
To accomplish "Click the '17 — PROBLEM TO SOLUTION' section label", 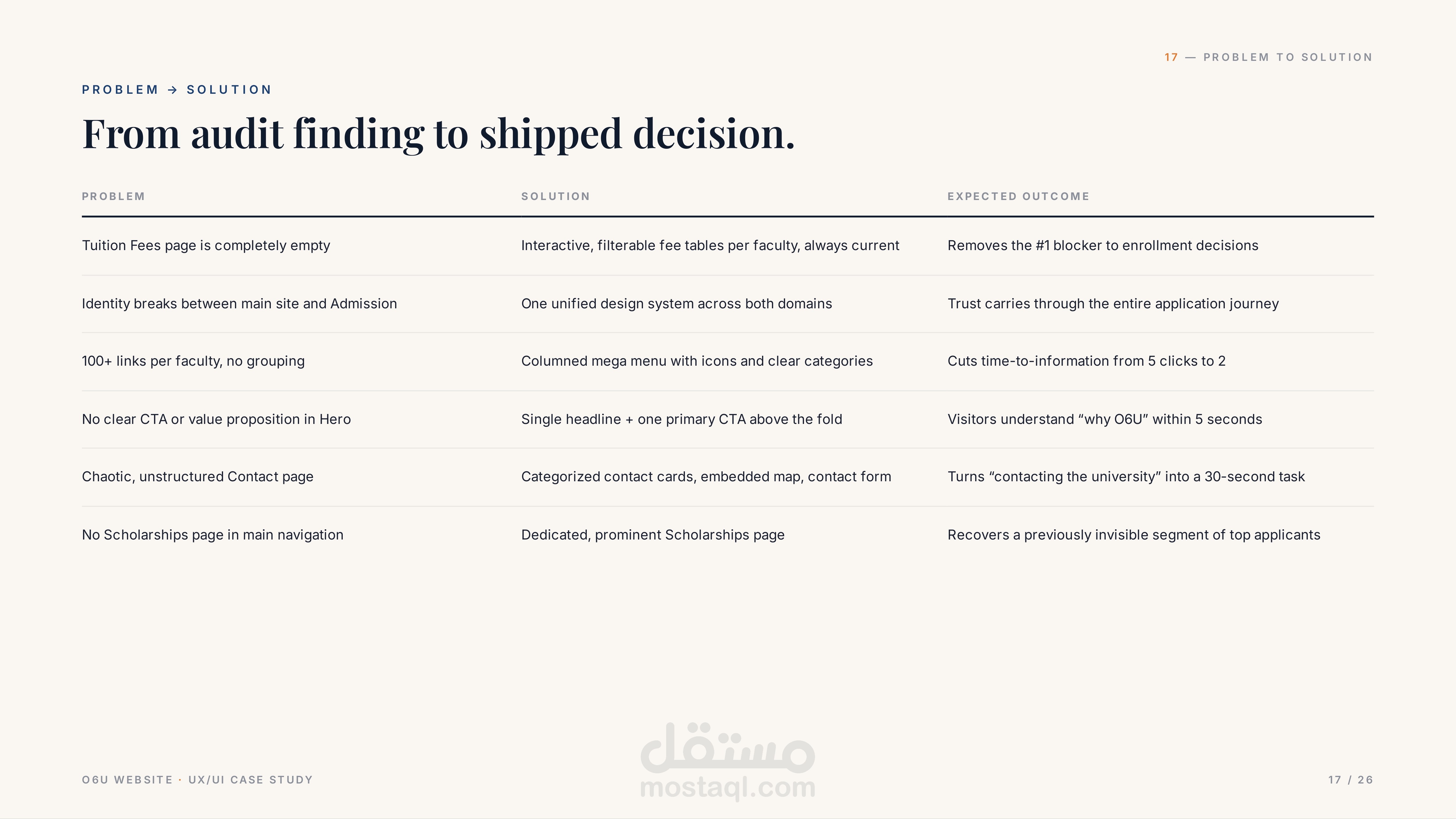I will [1268, 57].
